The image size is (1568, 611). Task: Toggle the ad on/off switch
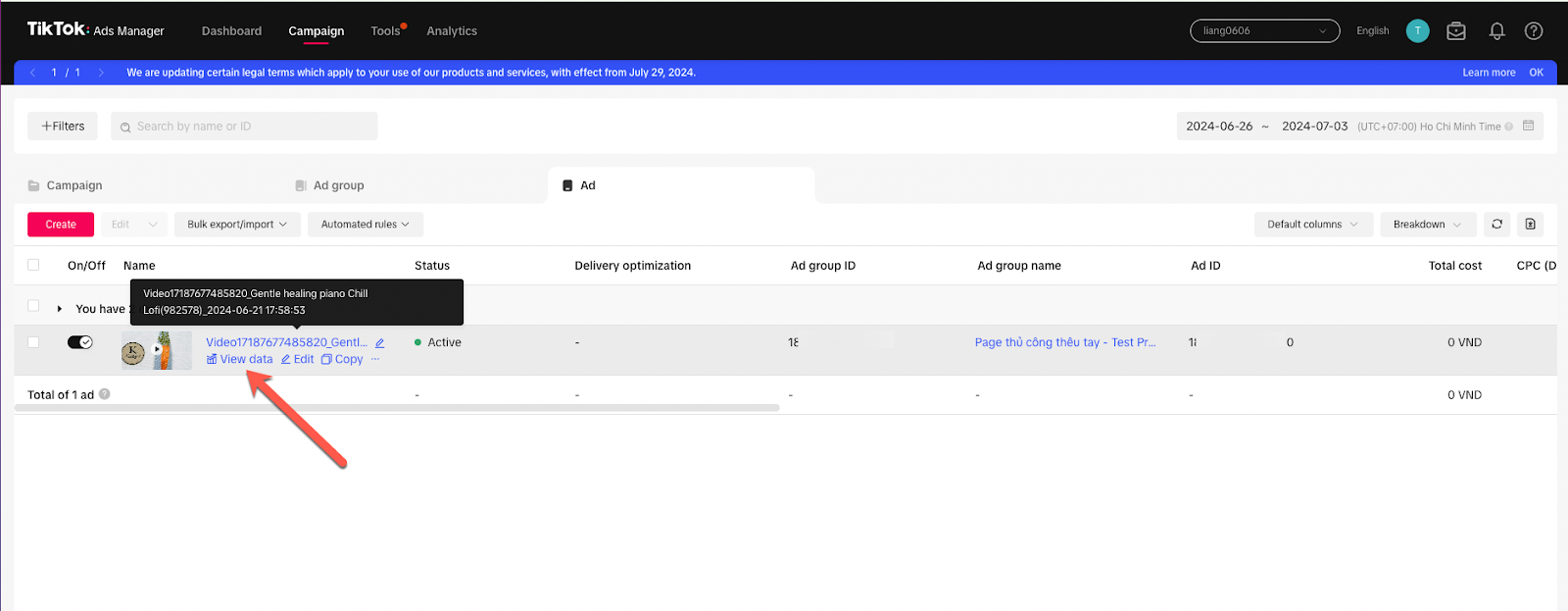coord(79,342)
